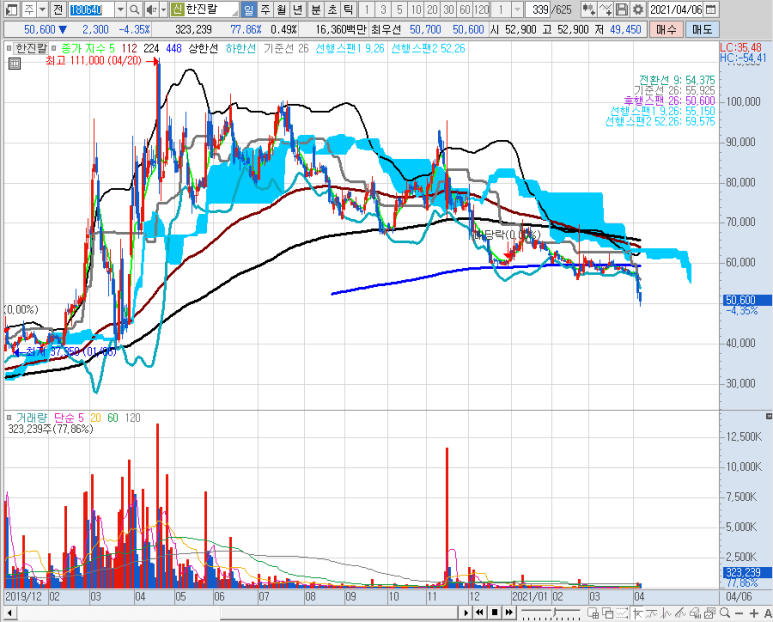The height and width of the screenshot is (622, 773).
Task: Click the horizontal scrollbar right arrow
Action: pyautogui.click(x=466, y=613)
